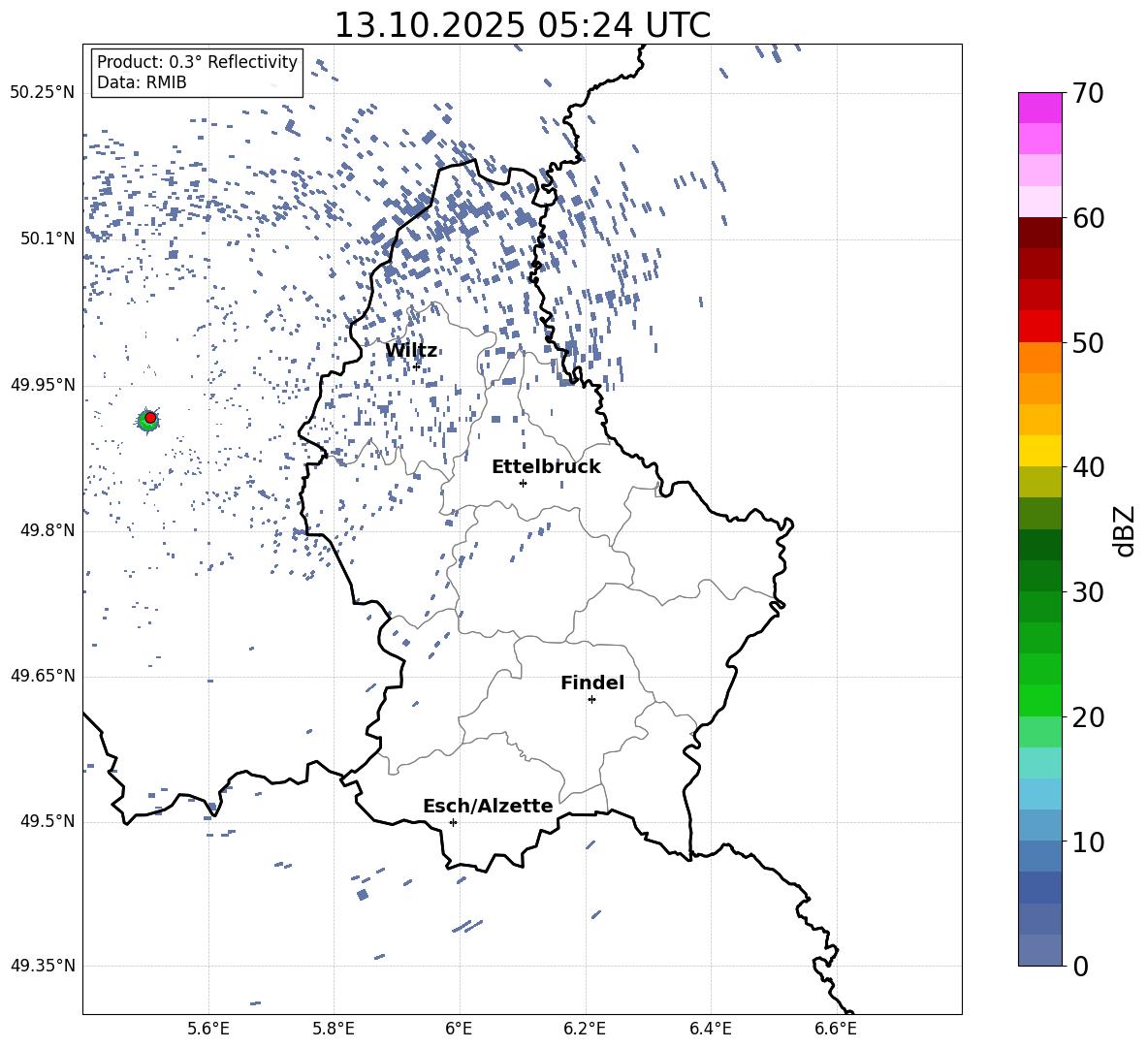Select the Ettelbruck city label

click(x=546, y=467)
